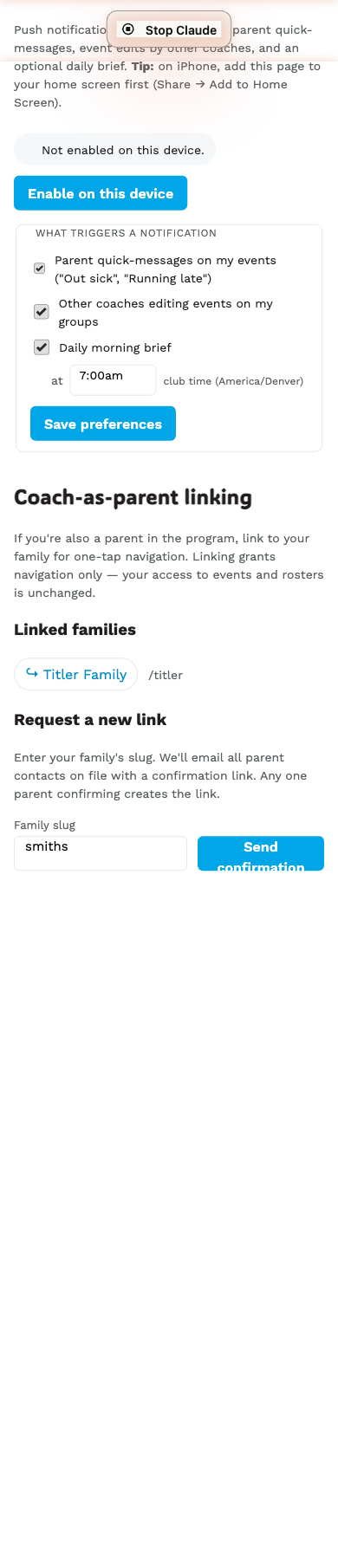338x1568 pixels.
Task: Focus the 7:00am brief time field
Action: point(113,379)
